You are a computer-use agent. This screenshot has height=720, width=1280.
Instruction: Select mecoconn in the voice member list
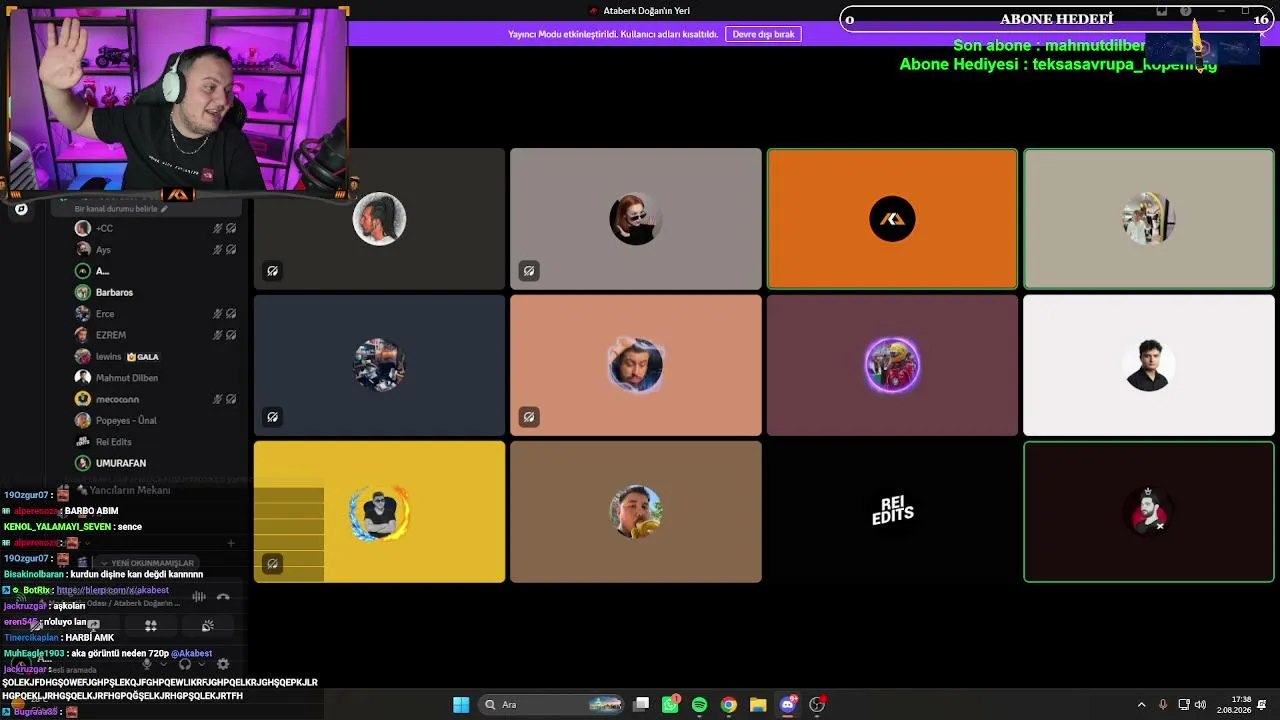157,399
